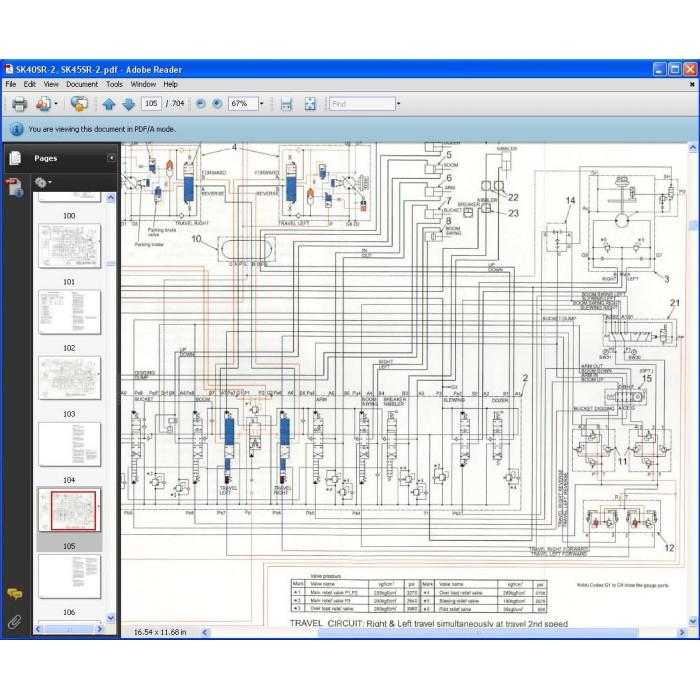The height and width of the screenshot is (700, 700).
Task: Open the Find options dropdown arrow
Action: 398,104
